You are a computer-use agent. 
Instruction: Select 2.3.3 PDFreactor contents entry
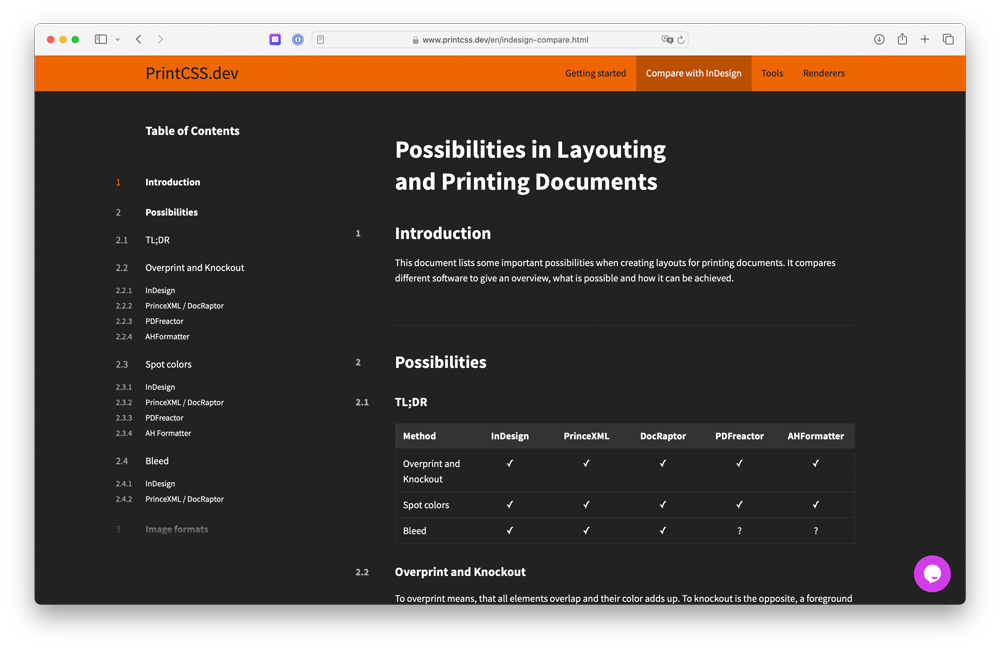point(165,418)
